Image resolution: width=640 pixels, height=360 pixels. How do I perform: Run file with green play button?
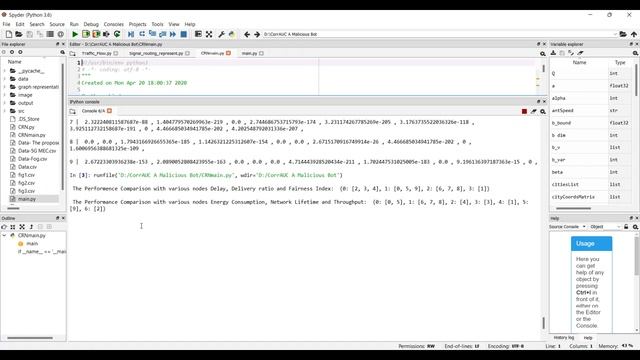75,34
